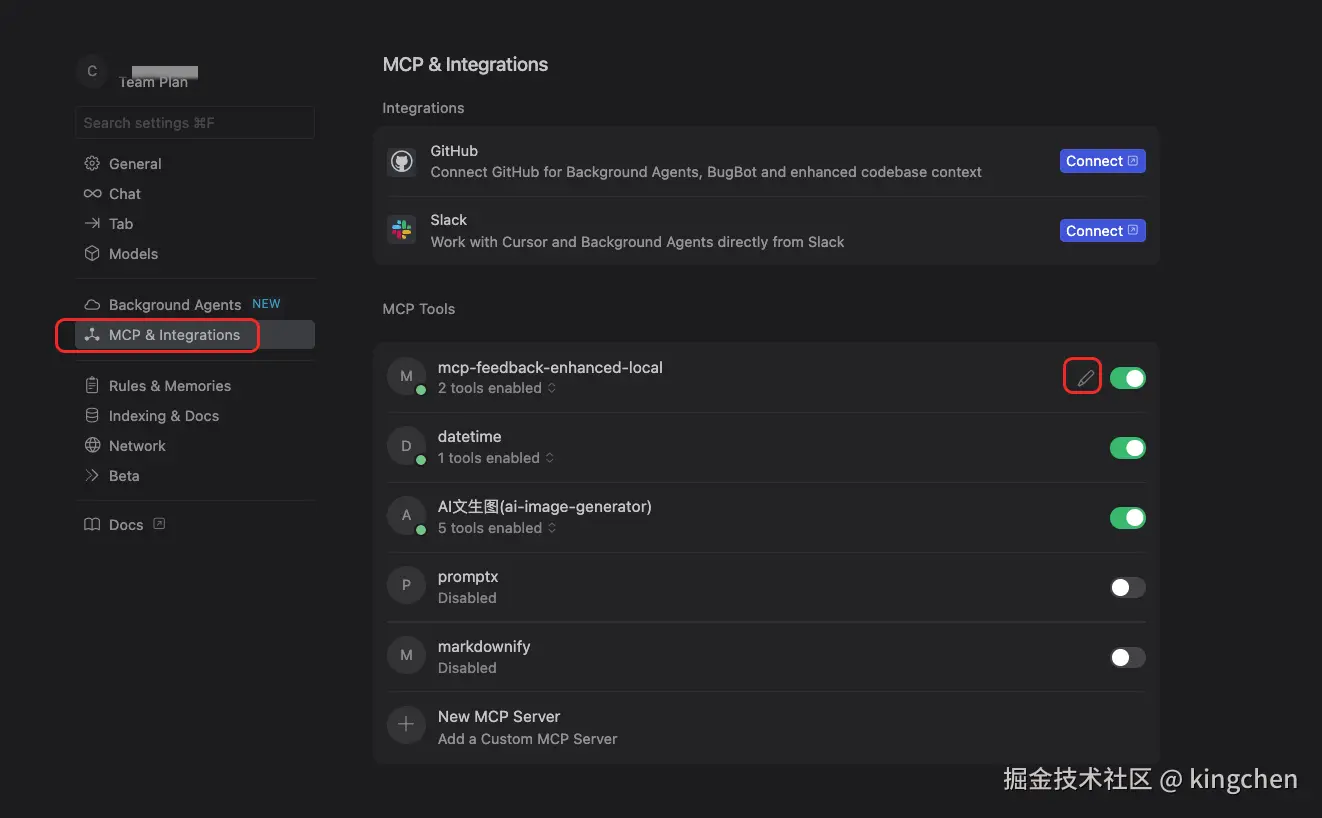The image size is (1322, 818).
Task: Open the General settings section
Action: tap(135, 164)
